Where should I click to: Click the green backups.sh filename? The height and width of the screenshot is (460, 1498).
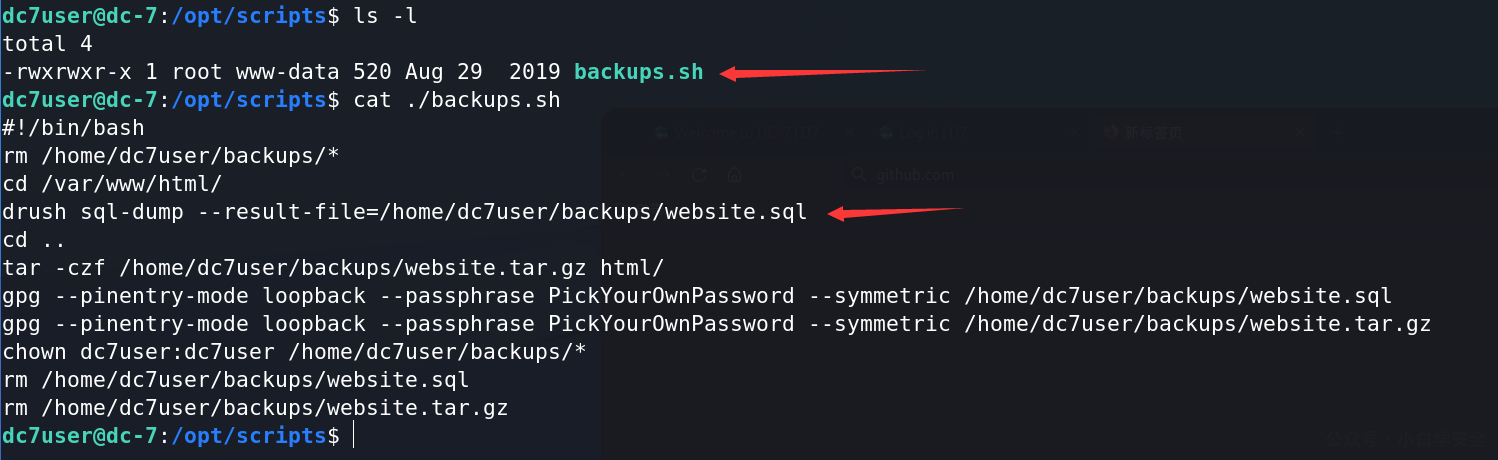[x=639, y=72]
